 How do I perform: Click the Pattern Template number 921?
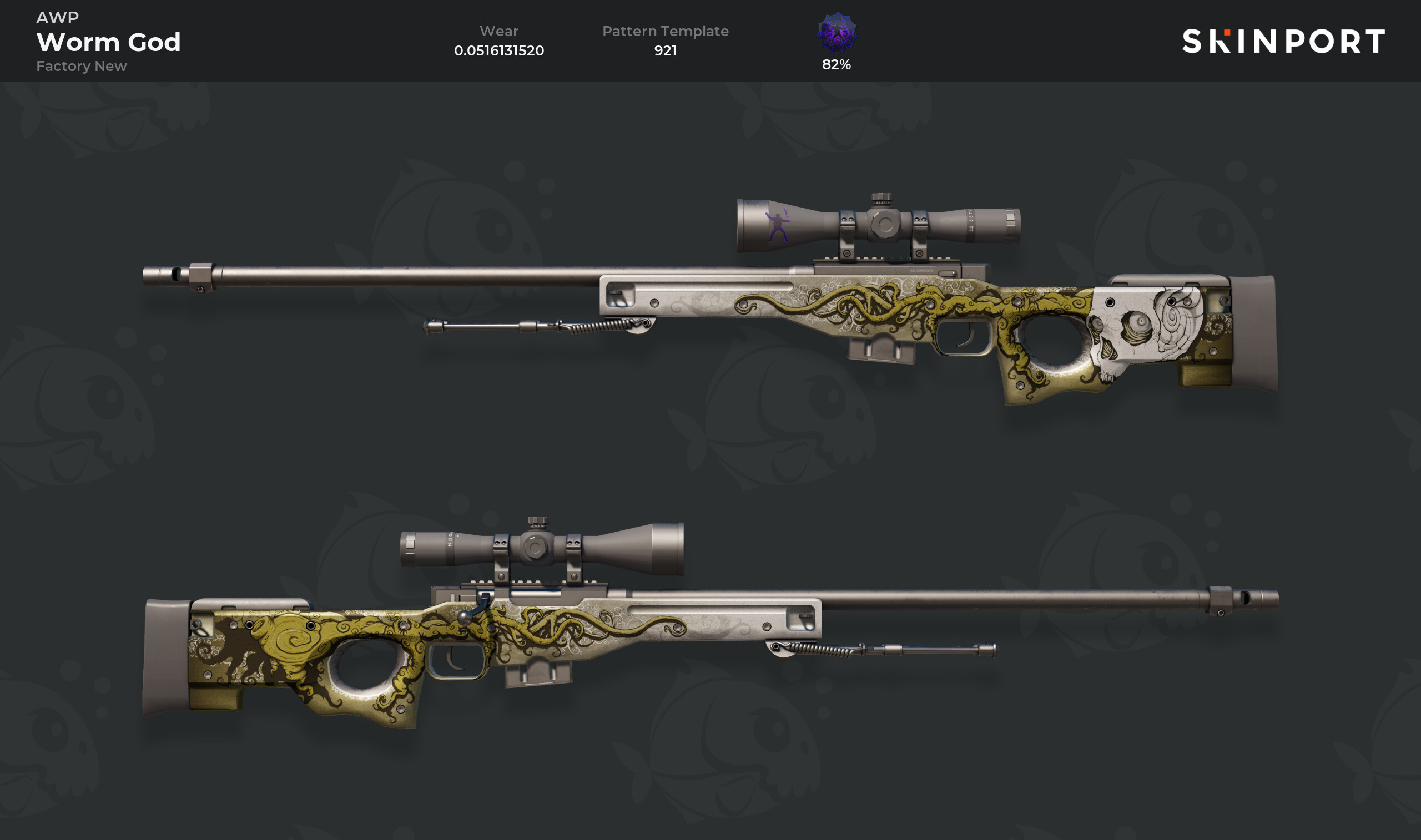pyautogui.click(x=665, y=50)
